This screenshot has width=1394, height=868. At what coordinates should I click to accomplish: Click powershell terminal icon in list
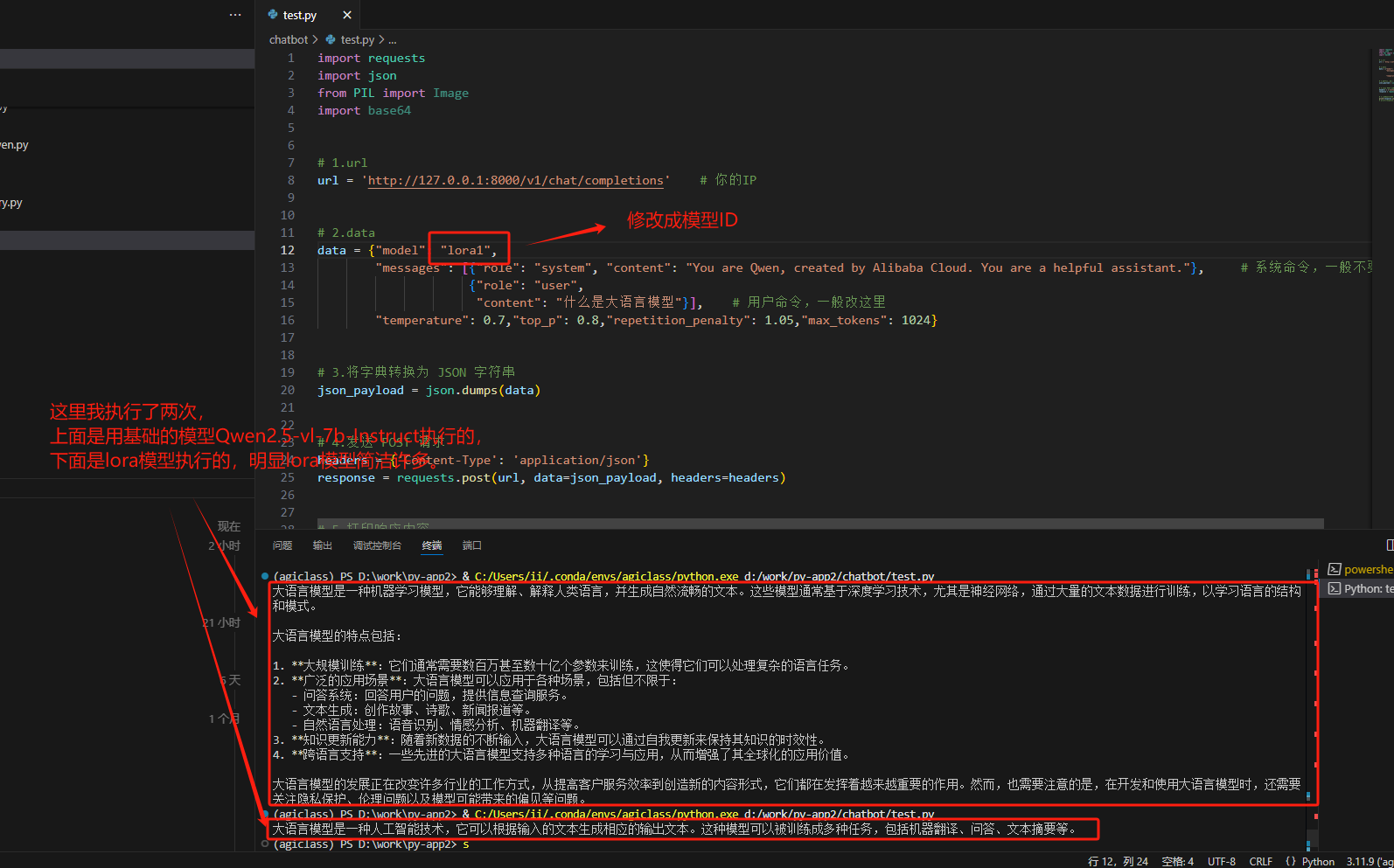tap(1335, 569)
